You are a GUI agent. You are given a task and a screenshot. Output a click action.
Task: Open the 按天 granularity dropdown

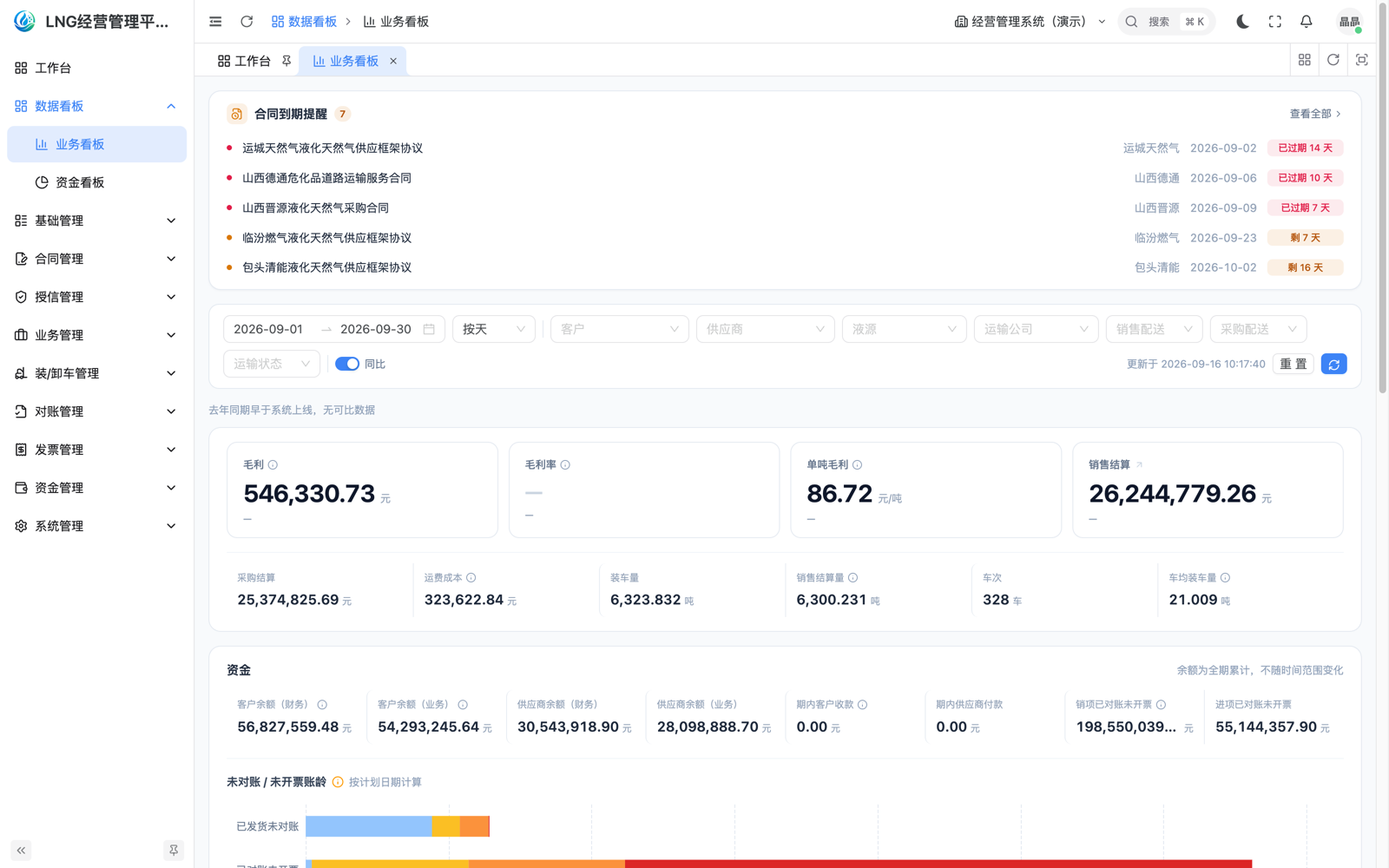pyautogui.click(x=494, y=329)
